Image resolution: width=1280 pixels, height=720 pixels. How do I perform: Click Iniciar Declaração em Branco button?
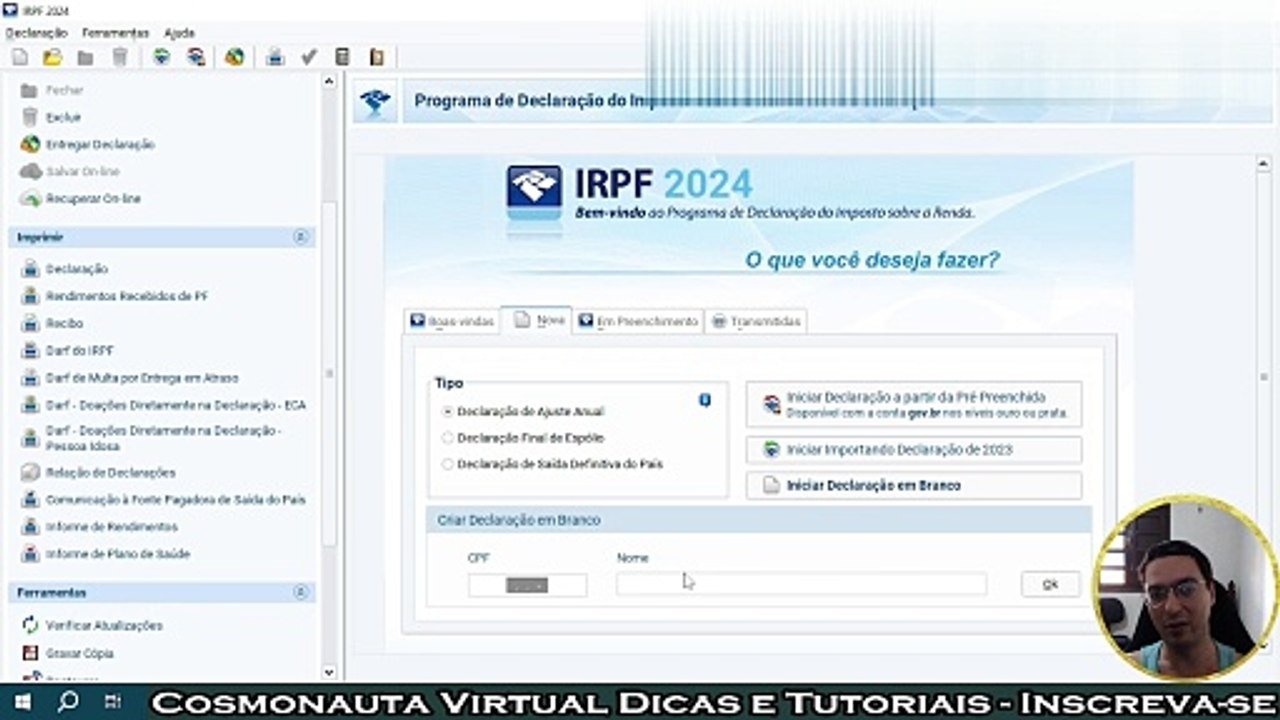click(914, 485)
